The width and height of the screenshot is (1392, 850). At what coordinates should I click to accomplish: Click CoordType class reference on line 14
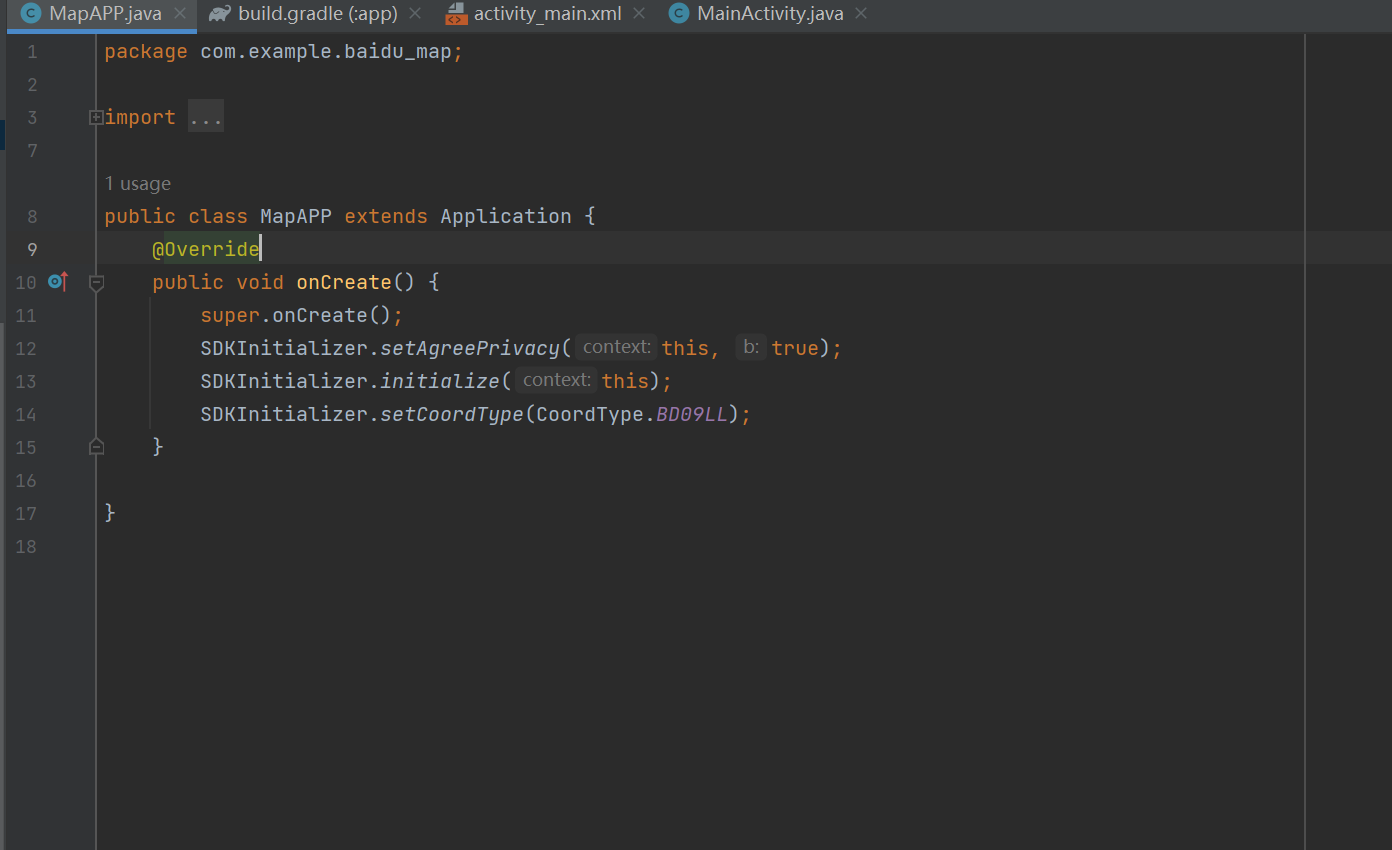(x=590, y=414)
